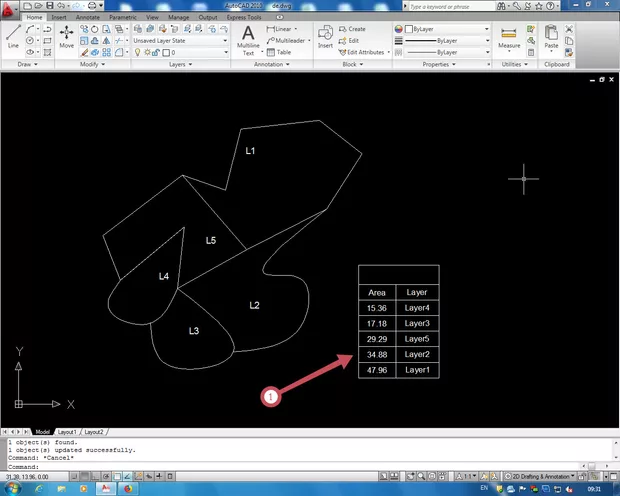Open the Unsaved Layer State dropdown
620x496 pixels.
(x=180, y=41)
